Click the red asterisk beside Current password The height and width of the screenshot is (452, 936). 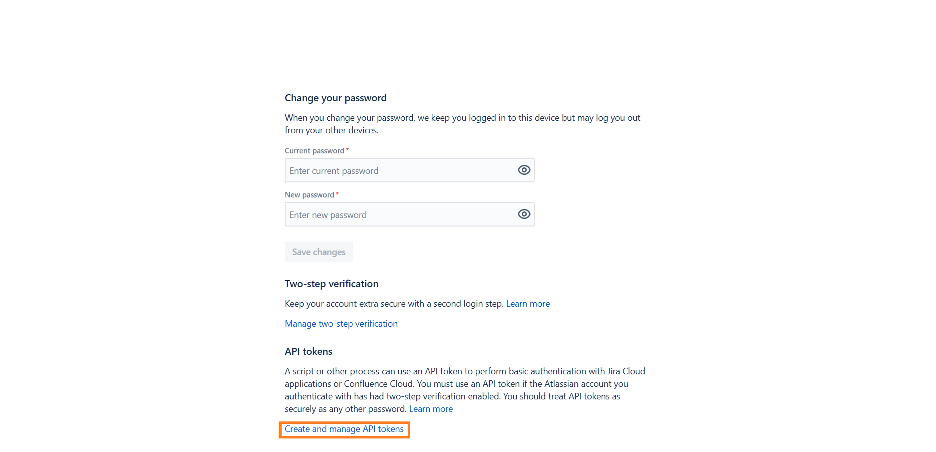347,150
